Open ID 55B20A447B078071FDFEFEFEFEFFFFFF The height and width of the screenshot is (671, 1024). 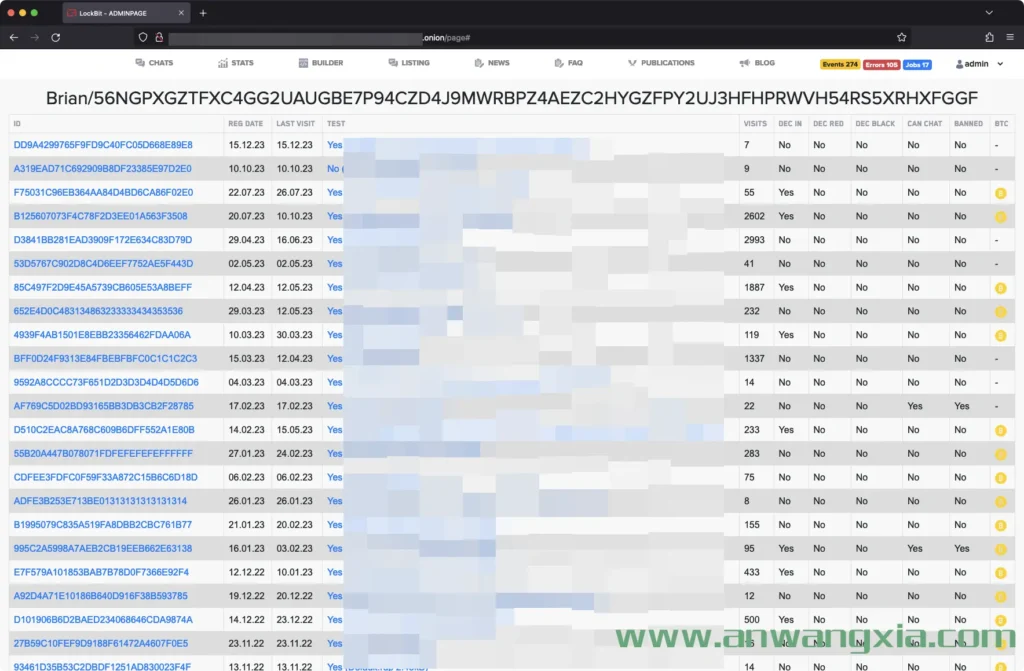[x=103, y=453]
